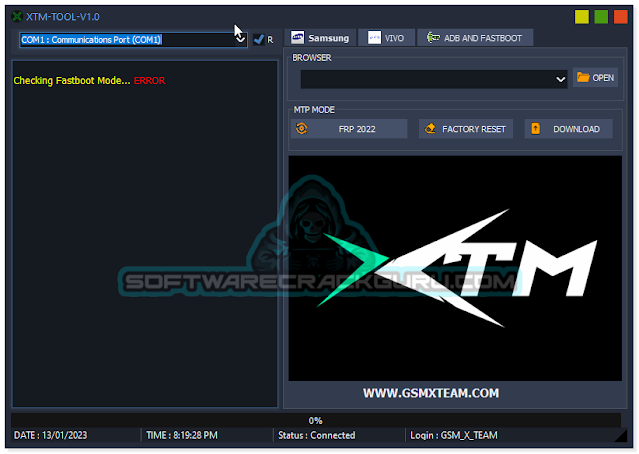
Task: Click the XTM logo banner image
Action: pyautogui.click(x=455, y=268)
